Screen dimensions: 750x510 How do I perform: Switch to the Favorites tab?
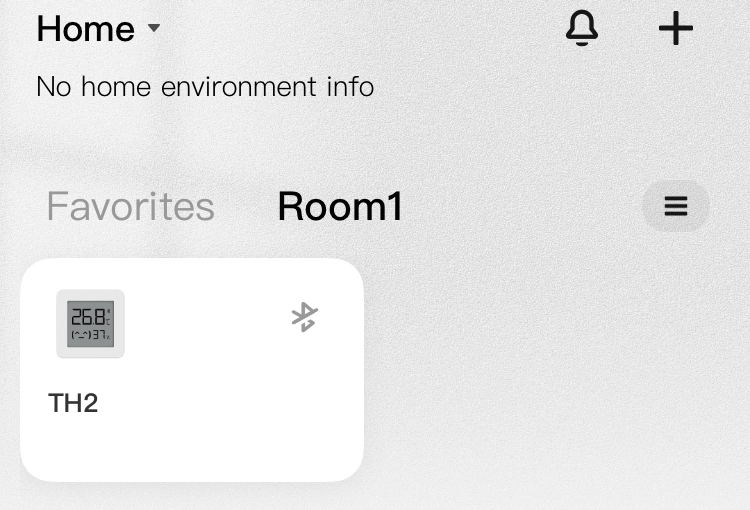pos(131,206)
